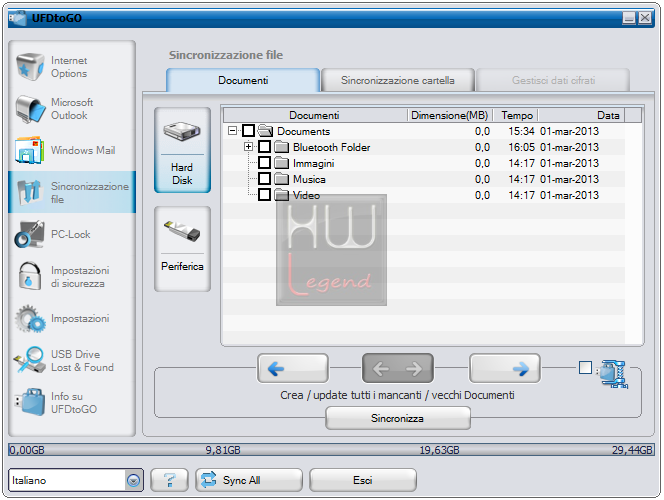The image size is (664, 500).
Task: Click the 15:34 time cell
Action: [x=521, y=131]
